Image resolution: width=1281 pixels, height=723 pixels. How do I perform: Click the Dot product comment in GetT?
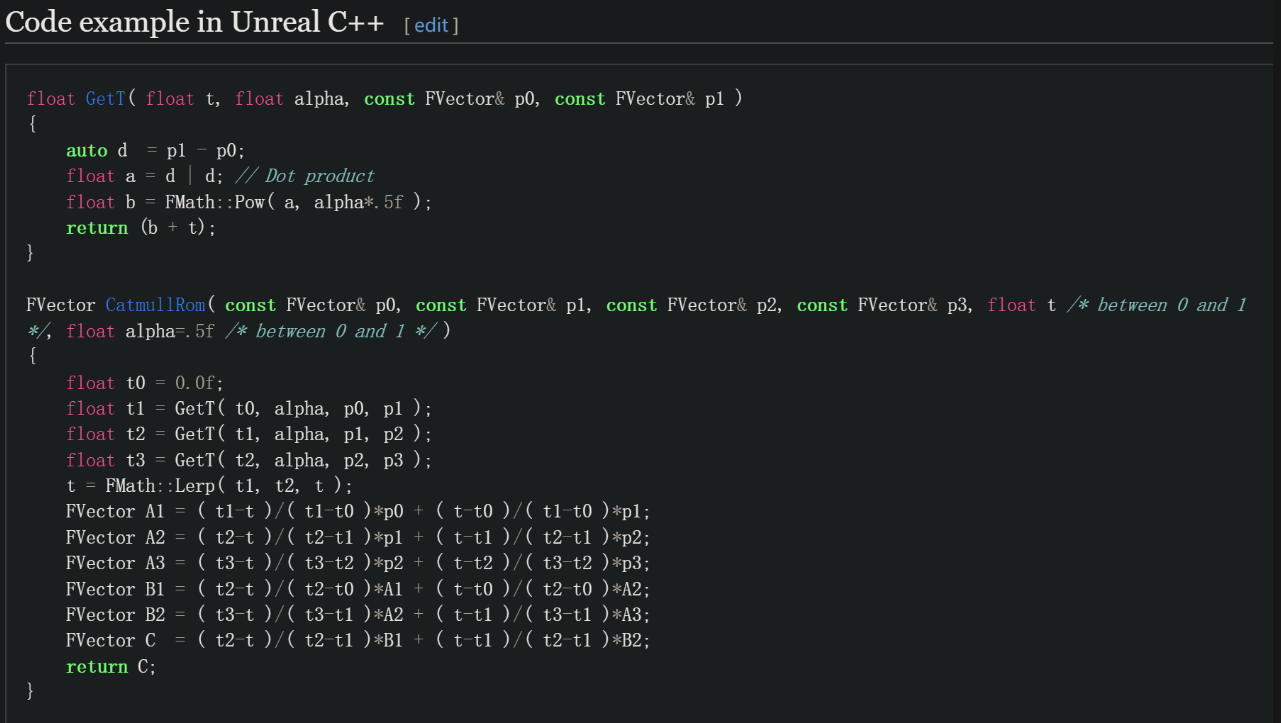[x=304, y=175]
